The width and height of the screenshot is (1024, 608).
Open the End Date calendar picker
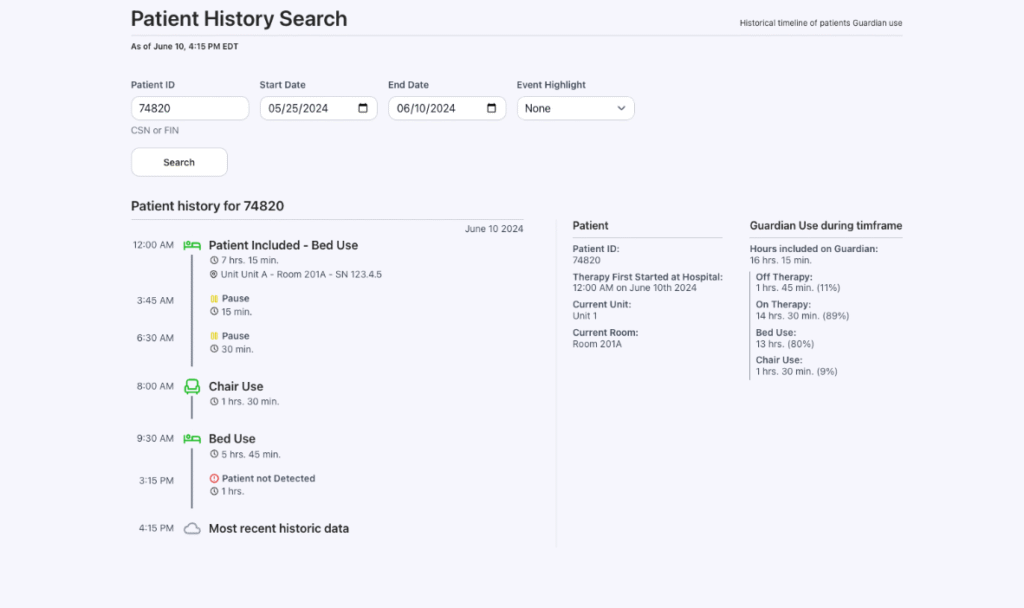click(491, 109)
